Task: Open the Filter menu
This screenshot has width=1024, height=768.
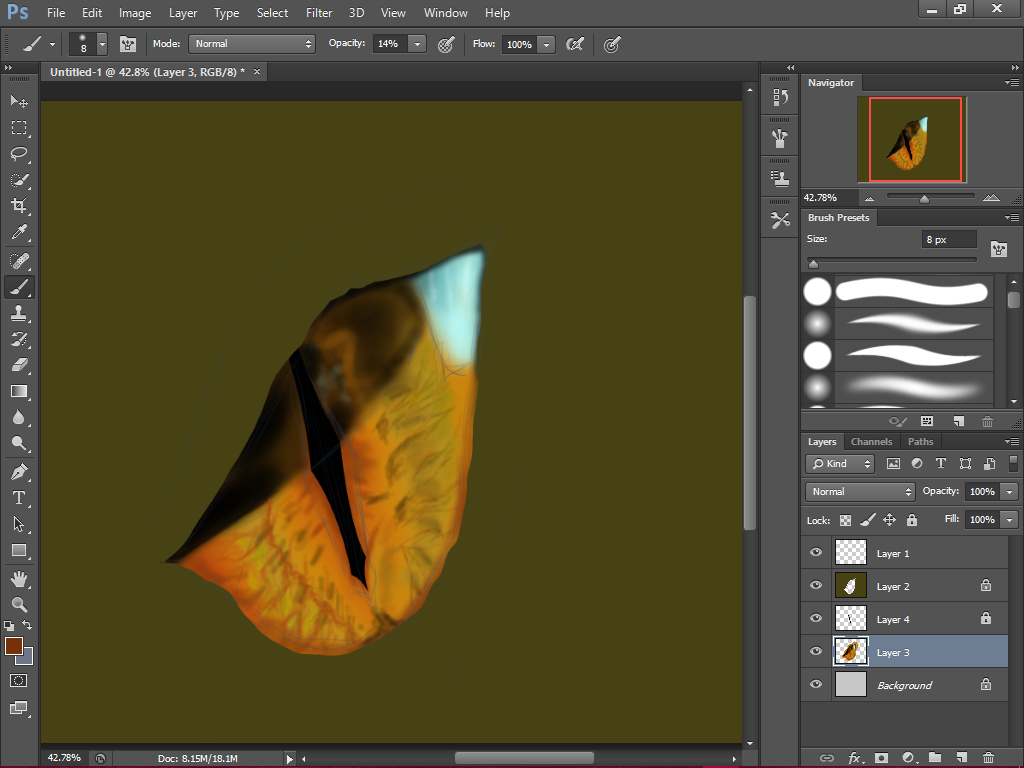Action: click(319, 13)
